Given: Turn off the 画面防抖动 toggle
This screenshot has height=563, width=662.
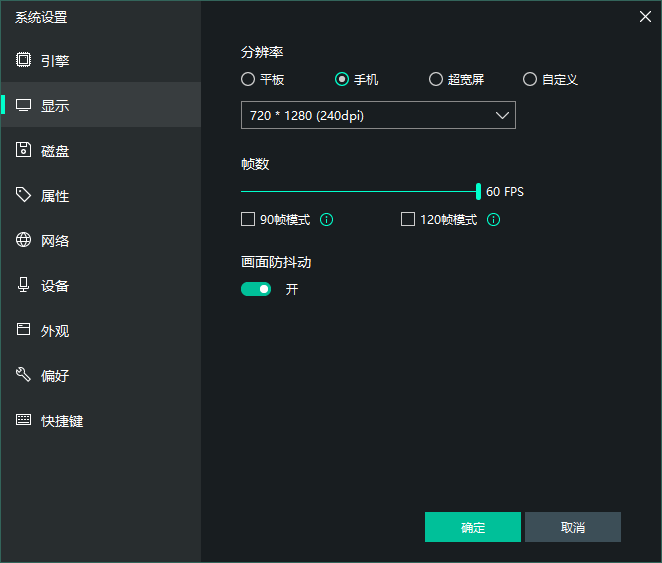Looking at the screenshot, I should [256, 289].
